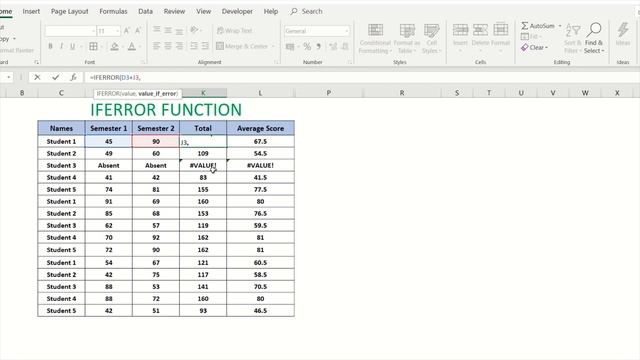Viewport: 640px width, 360px height.
Task: Toggle Wrap Text
Action: pyautogui.click(x=235, y=31)
